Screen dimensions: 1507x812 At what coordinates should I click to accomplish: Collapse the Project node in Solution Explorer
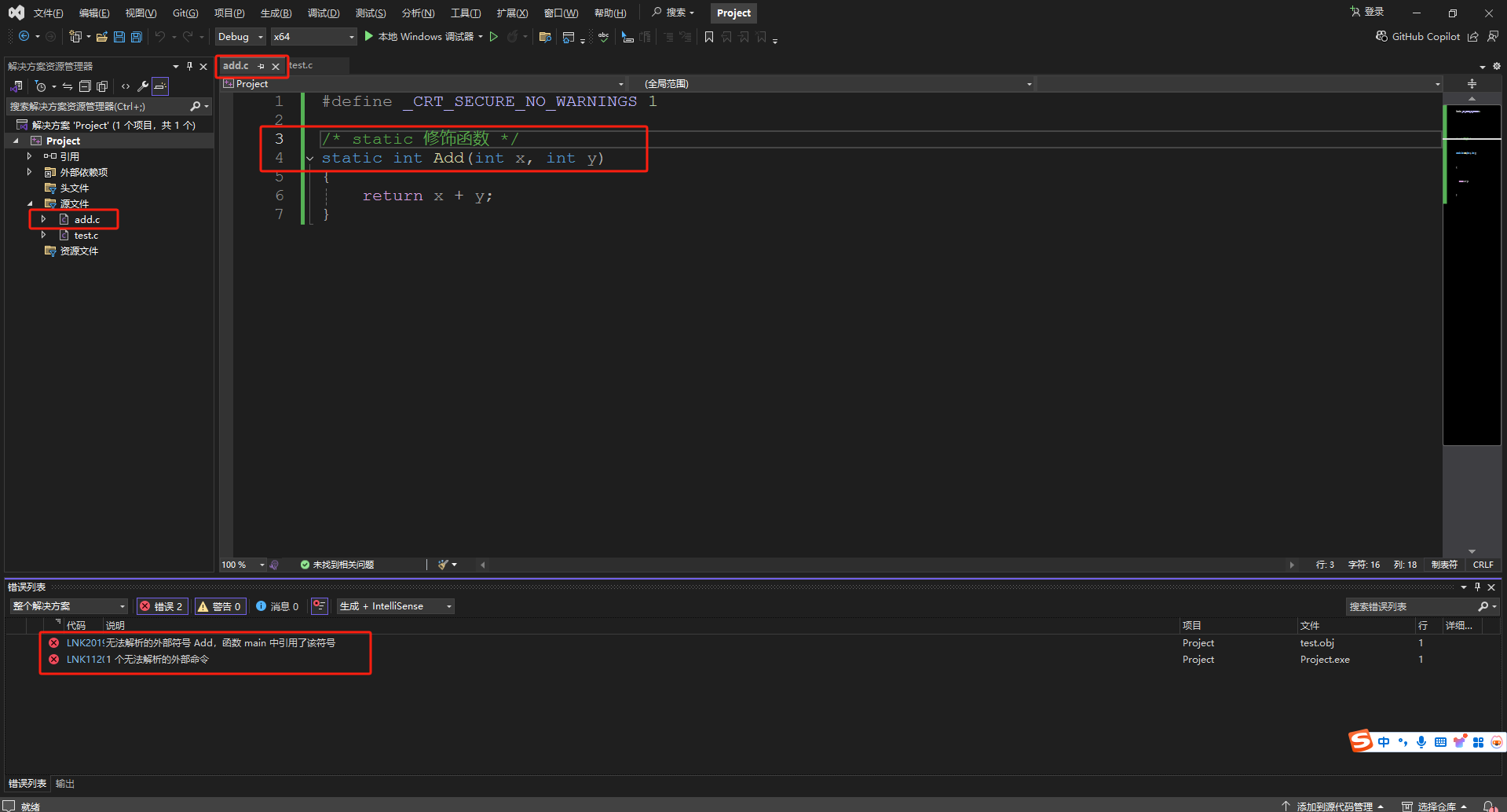click(16, 141)
